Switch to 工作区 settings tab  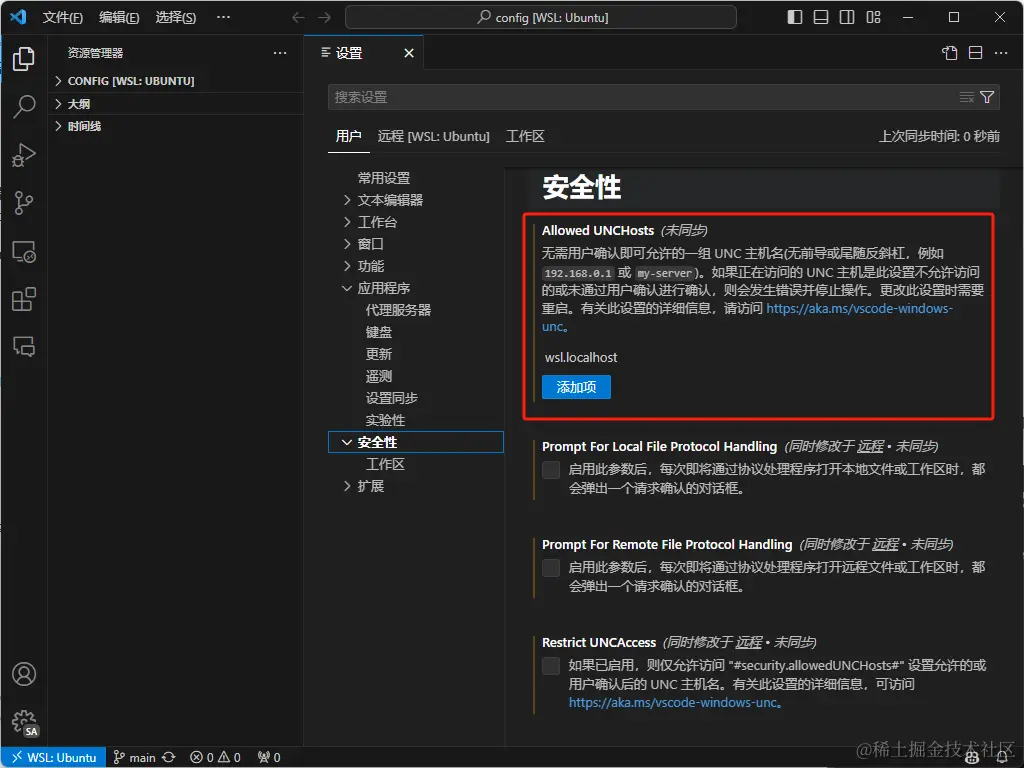(x=525, y=136)
